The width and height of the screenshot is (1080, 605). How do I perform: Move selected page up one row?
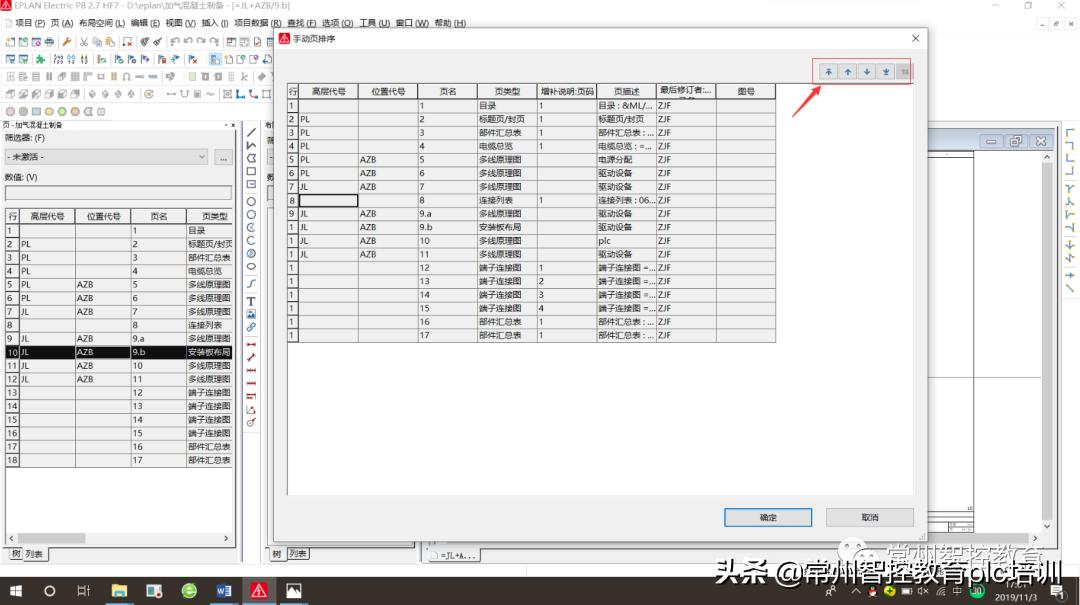pyautogui.click(x=848, y=72)
